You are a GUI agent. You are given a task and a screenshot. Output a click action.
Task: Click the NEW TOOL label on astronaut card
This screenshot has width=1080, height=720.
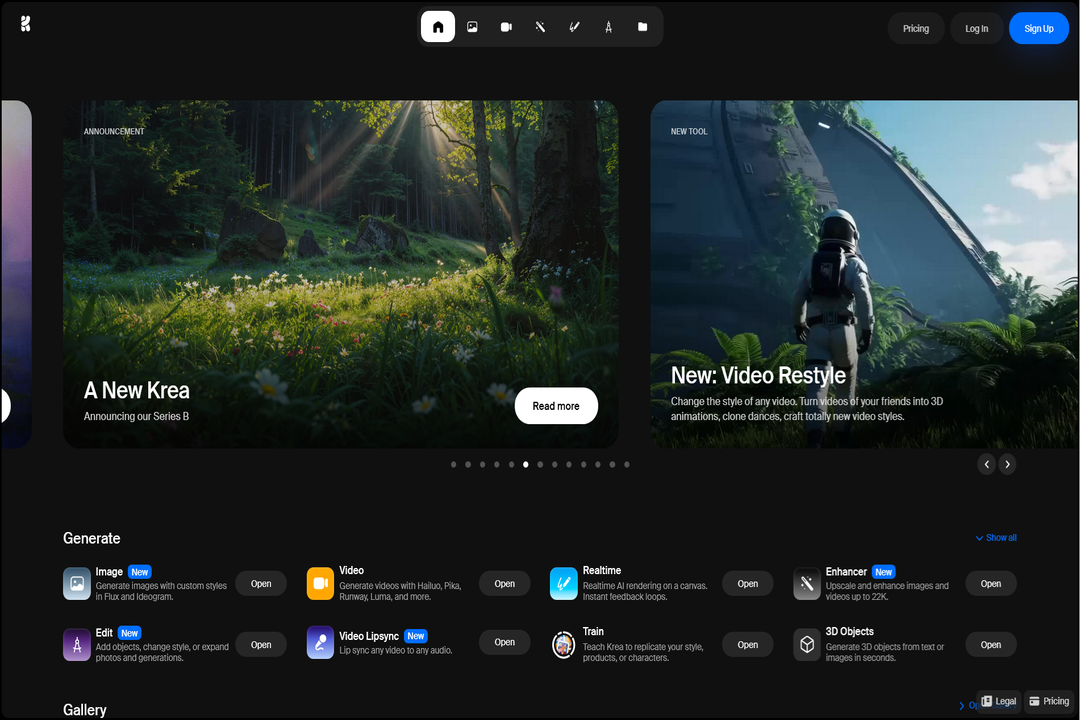coord(689,132)
